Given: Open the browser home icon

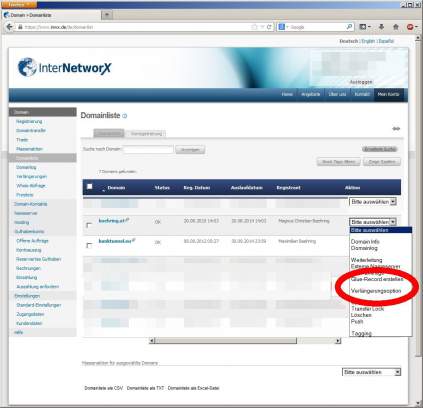Looking at the screenshot, I should tap(396, 27).
